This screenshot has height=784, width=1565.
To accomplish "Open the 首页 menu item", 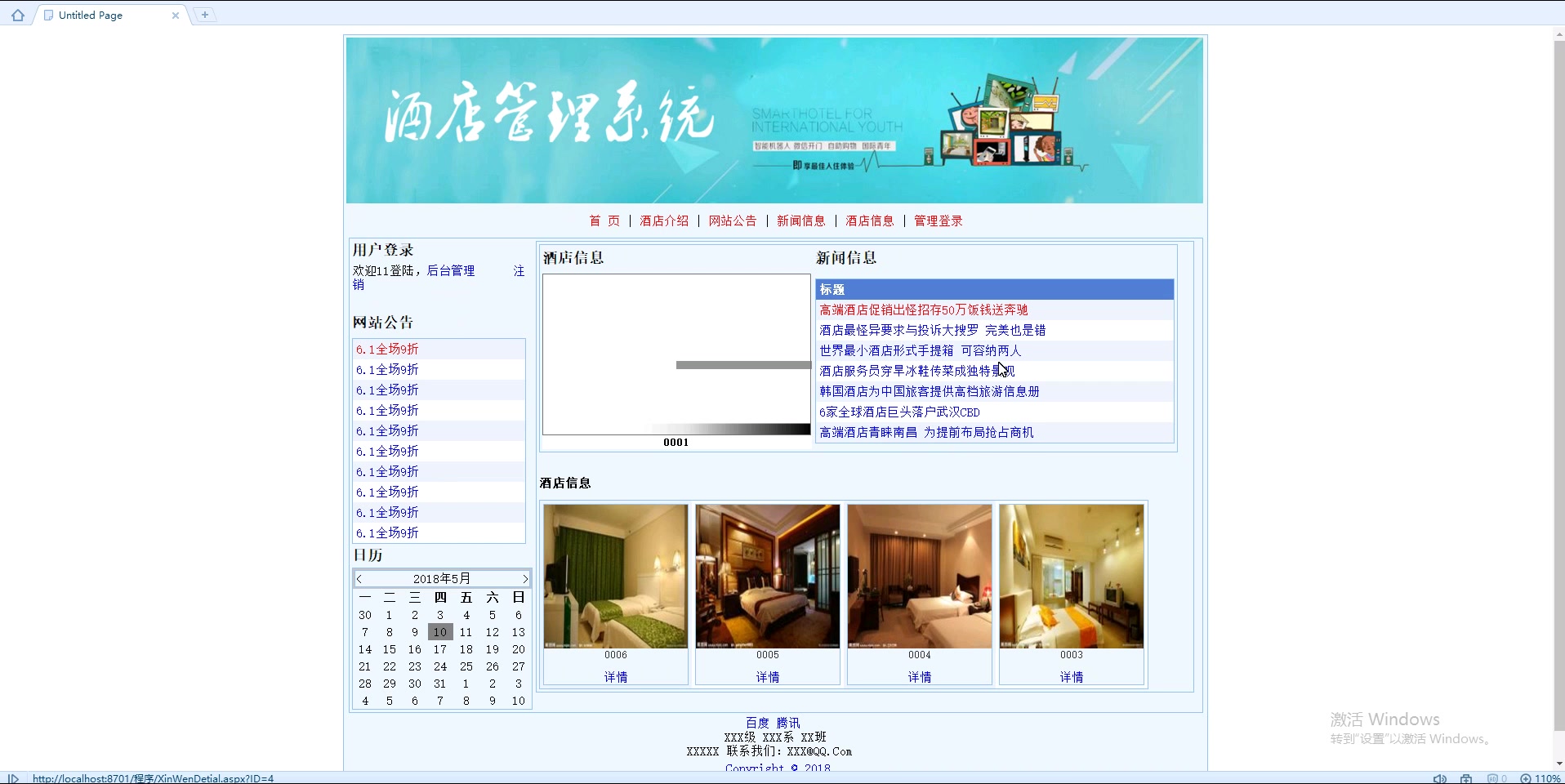I will 604,220.
